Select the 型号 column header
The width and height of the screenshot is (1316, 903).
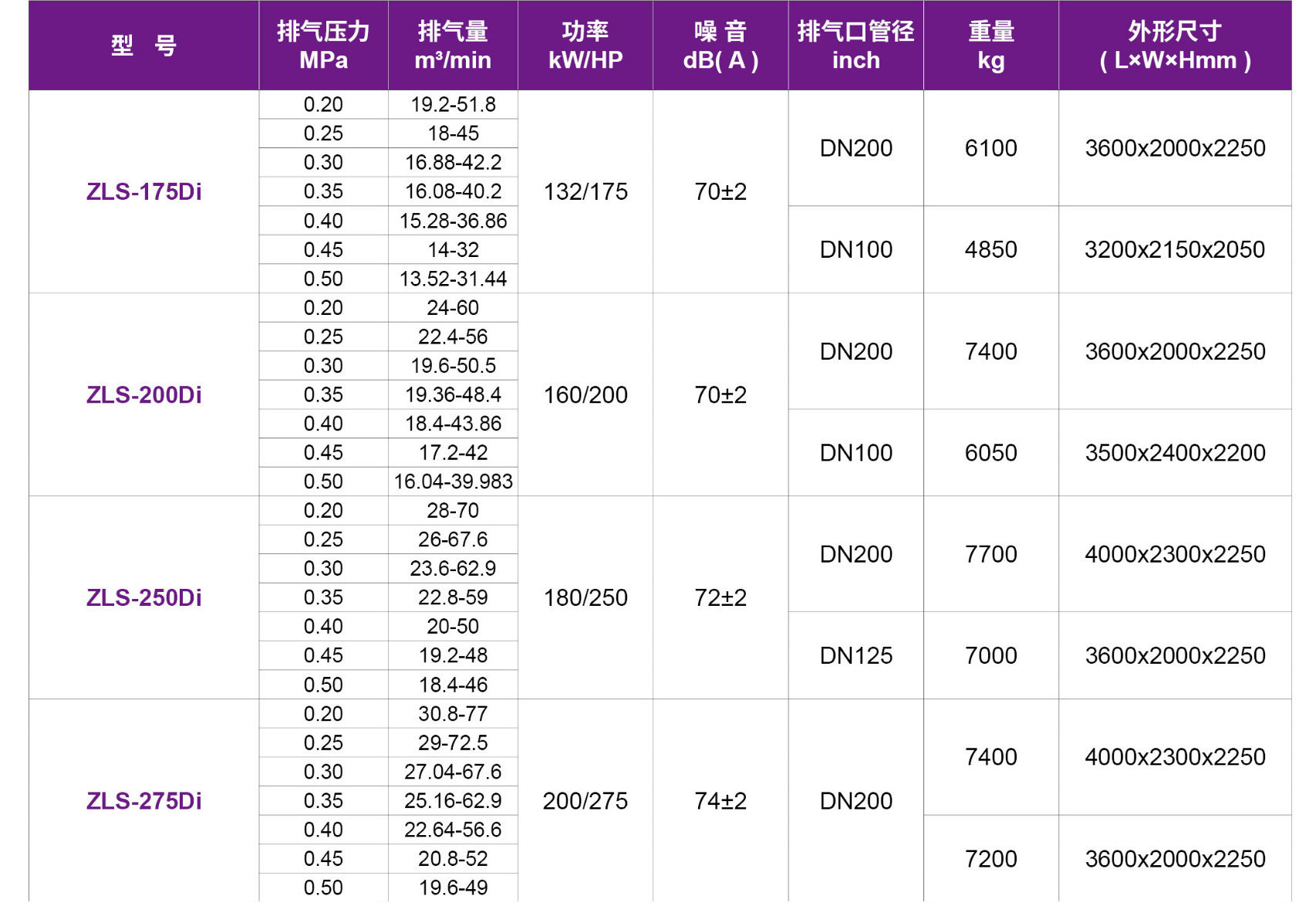click(143, 46)
